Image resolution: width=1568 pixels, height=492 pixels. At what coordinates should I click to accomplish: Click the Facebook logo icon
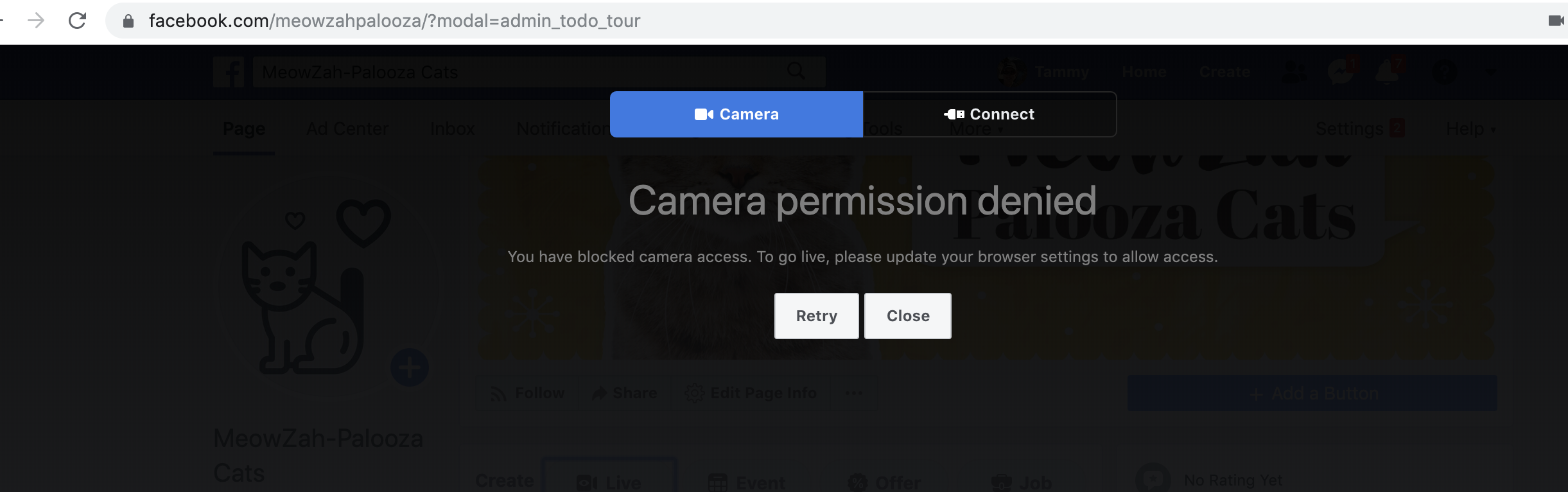click(x=229, y=72)
